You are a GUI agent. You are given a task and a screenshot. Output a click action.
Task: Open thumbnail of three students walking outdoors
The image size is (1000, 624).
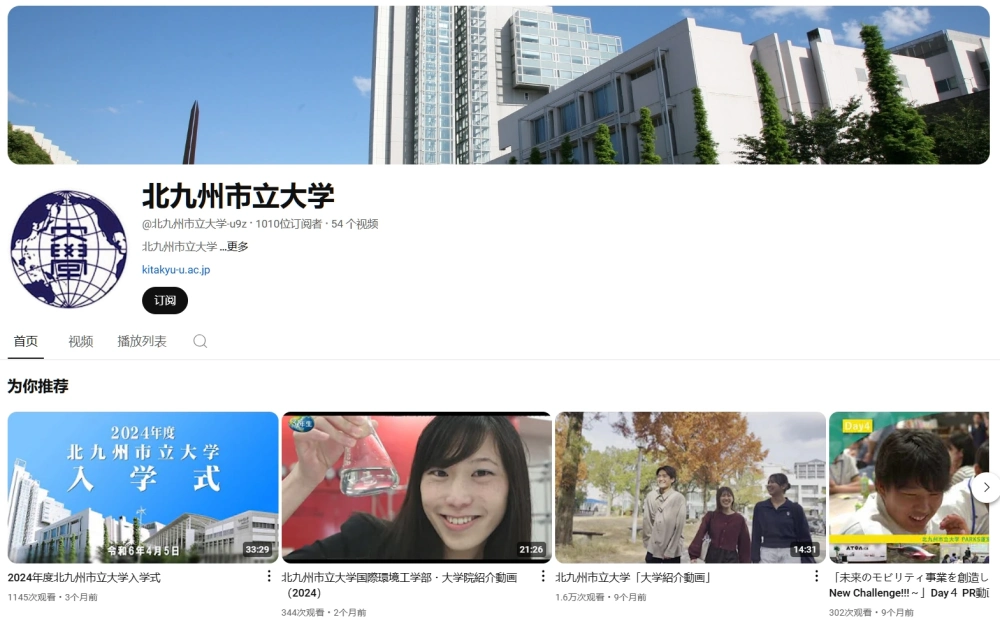pos(690,487)
